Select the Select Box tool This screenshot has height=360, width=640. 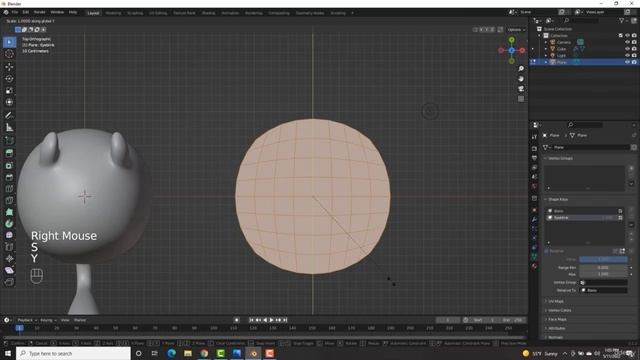9,42
